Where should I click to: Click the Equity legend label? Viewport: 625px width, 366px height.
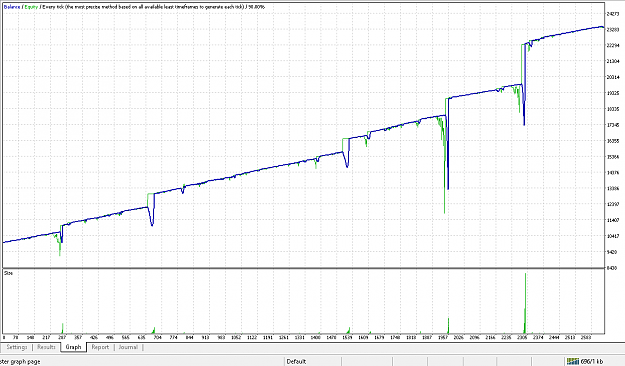point(31,7)
